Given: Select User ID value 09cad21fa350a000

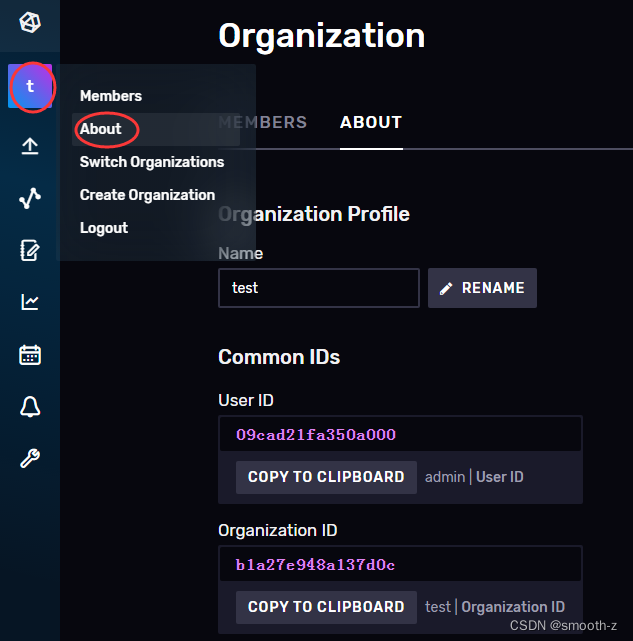Looking at the screenshot, I should coord(316,435).
